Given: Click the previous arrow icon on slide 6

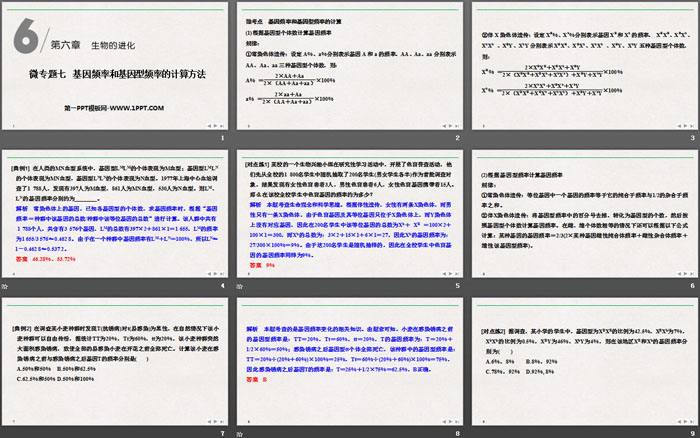Looking at the screenshot, I should pyautogui.click(x=679, y=274).
